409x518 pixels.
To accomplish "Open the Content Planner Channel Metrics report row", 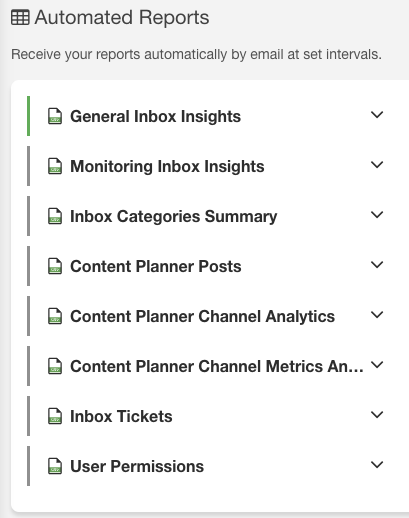I will click(x=207, y=366).
